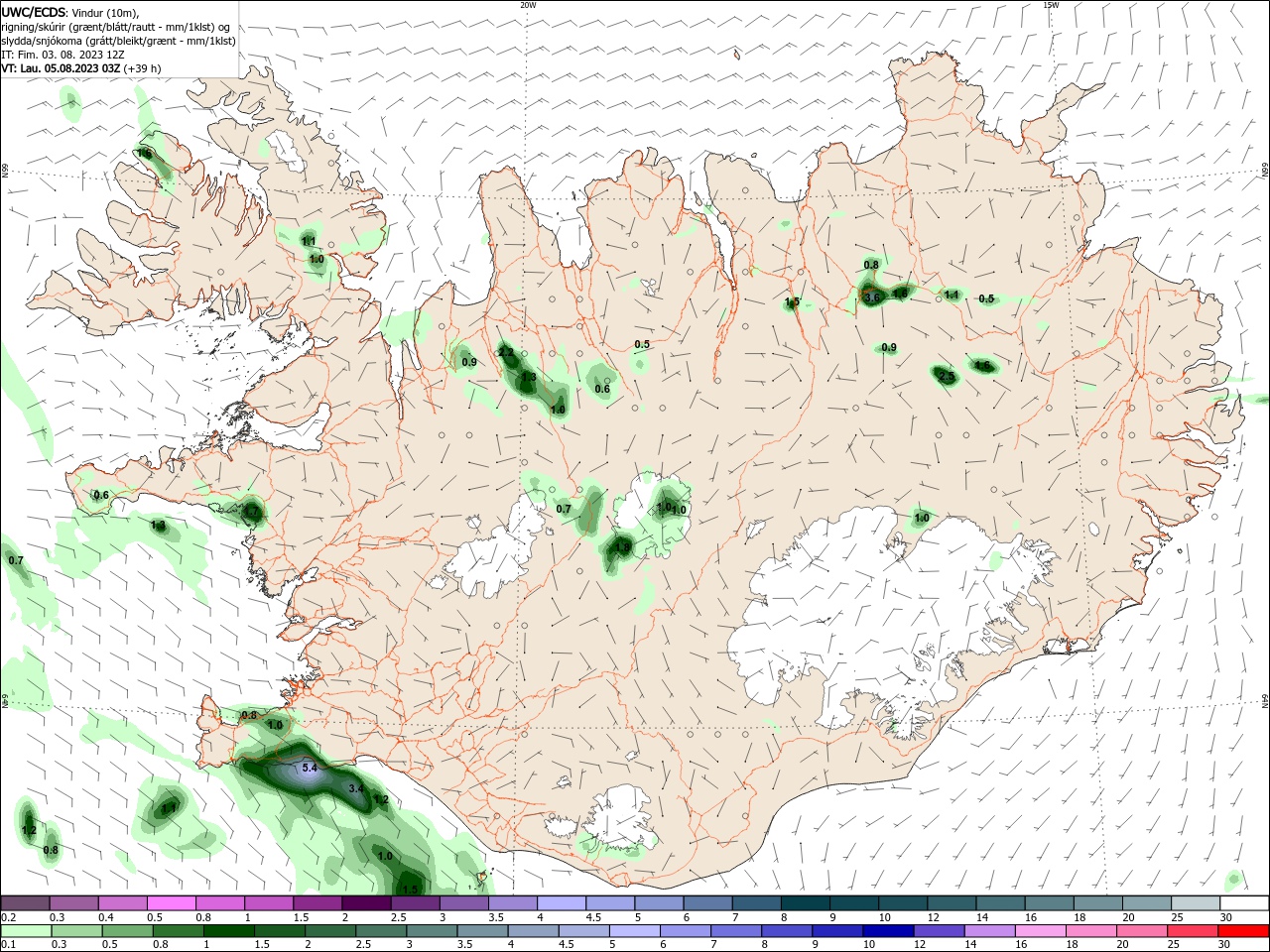The height and width of the screenshot is (952, 1270).
Task: Click the 'slydda/snjókoma' legend description line
Action: coord(118,41)
